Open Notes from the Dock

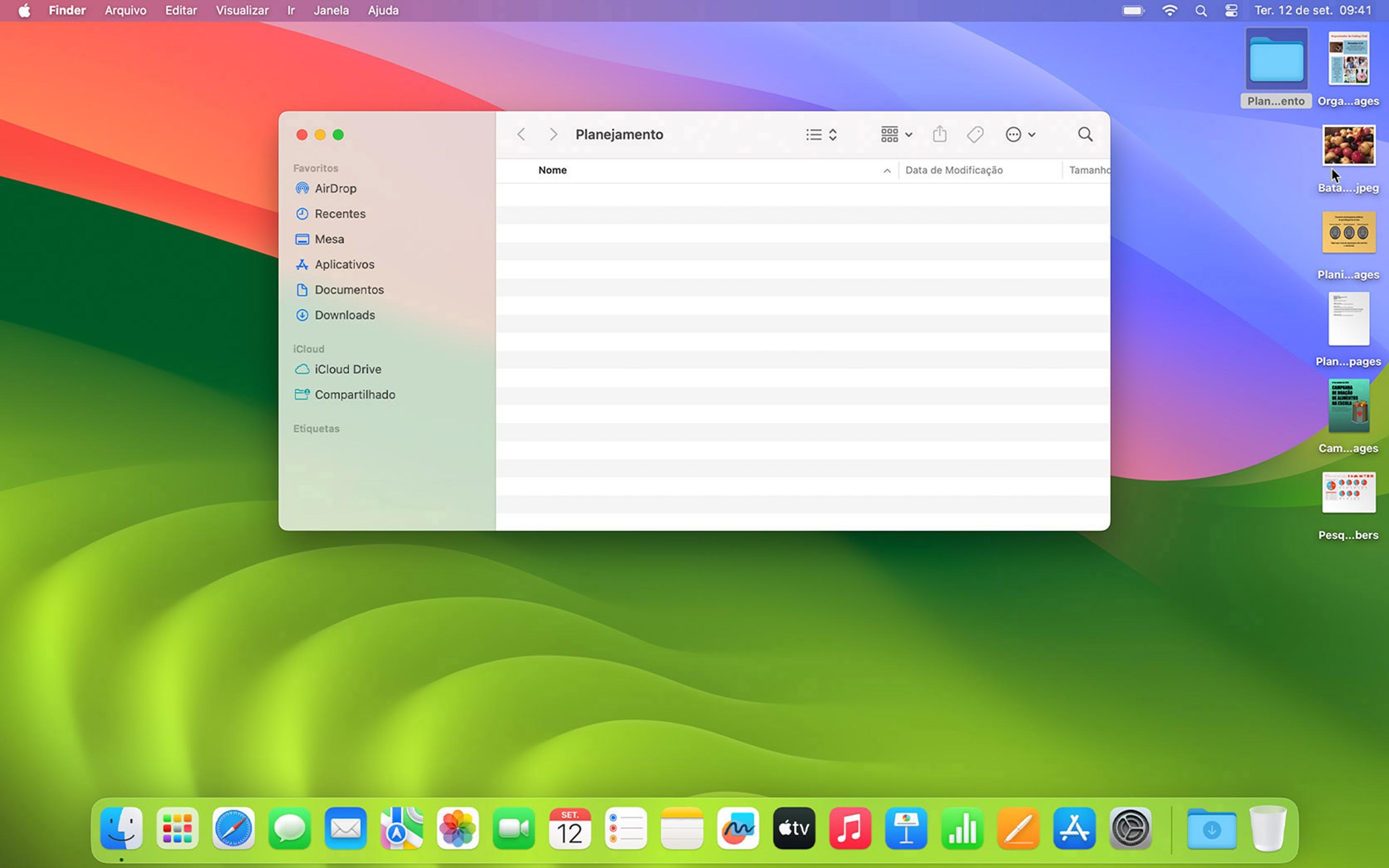[682, 828]
